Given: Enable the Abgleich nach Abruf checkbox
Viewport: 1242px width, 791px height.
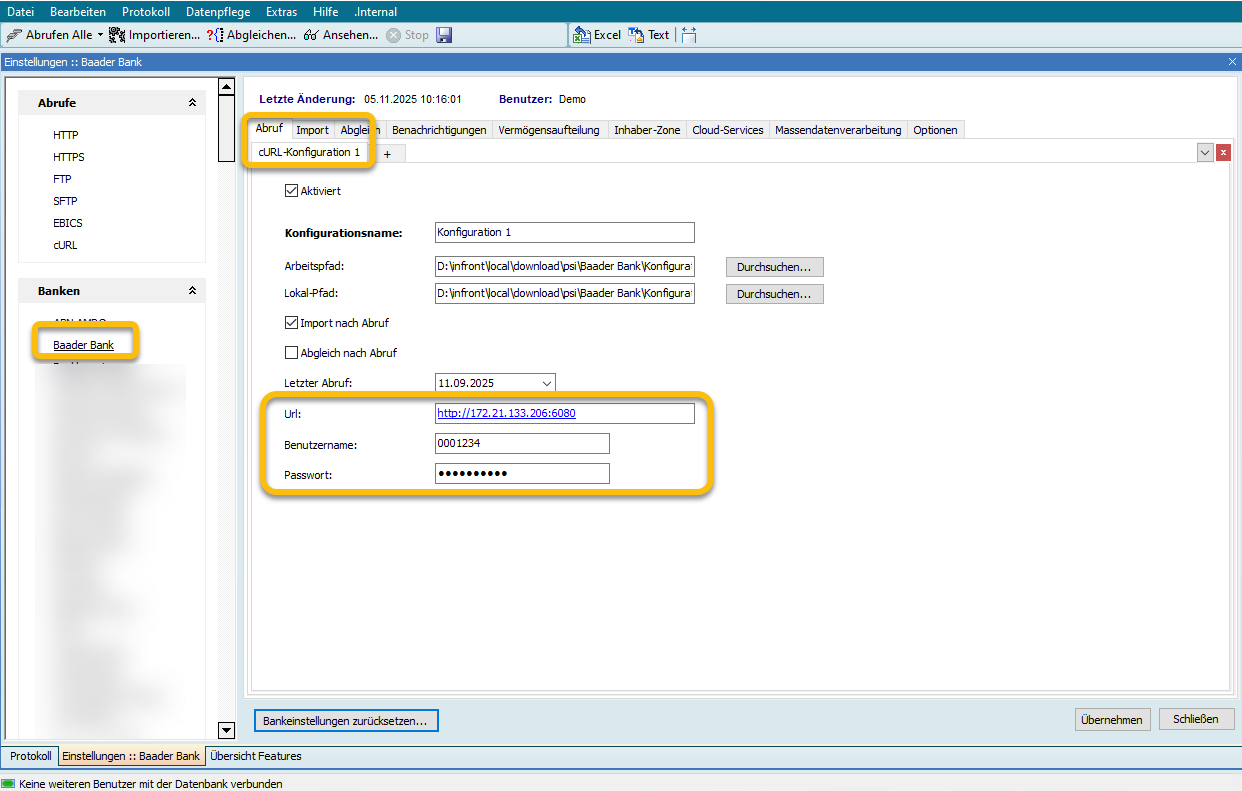Looking at the screenshot, I should (x=292, y=353).
